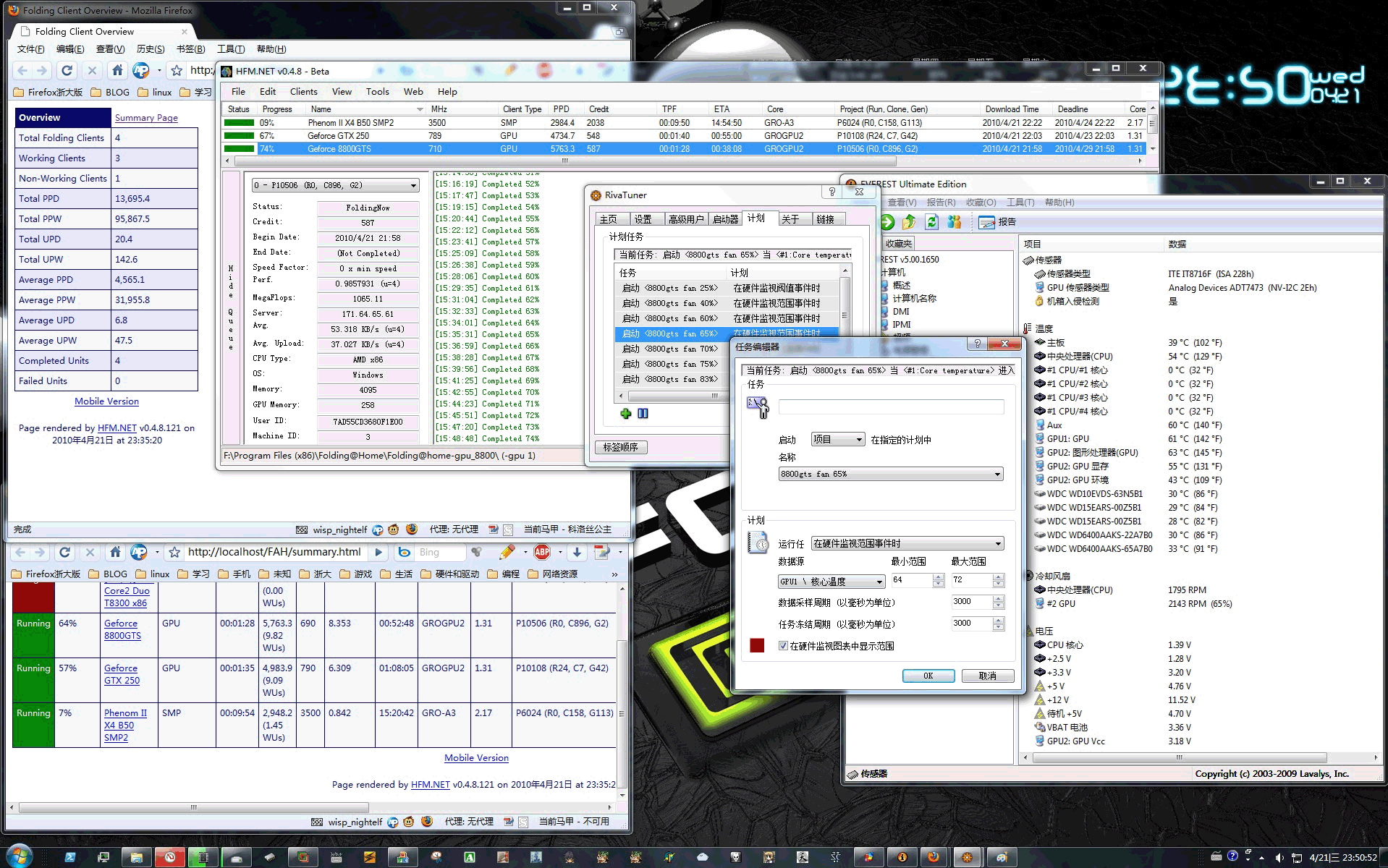This screenshot has width=1388, height=868.
Task: Open the GPU1 core temperature data source dropdown
Action: tap(831, 582)
